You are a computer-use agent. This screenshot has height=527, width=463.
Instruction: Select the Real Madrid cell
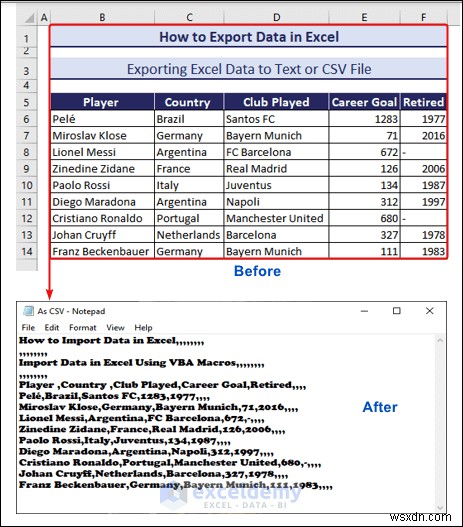[276, 168]
